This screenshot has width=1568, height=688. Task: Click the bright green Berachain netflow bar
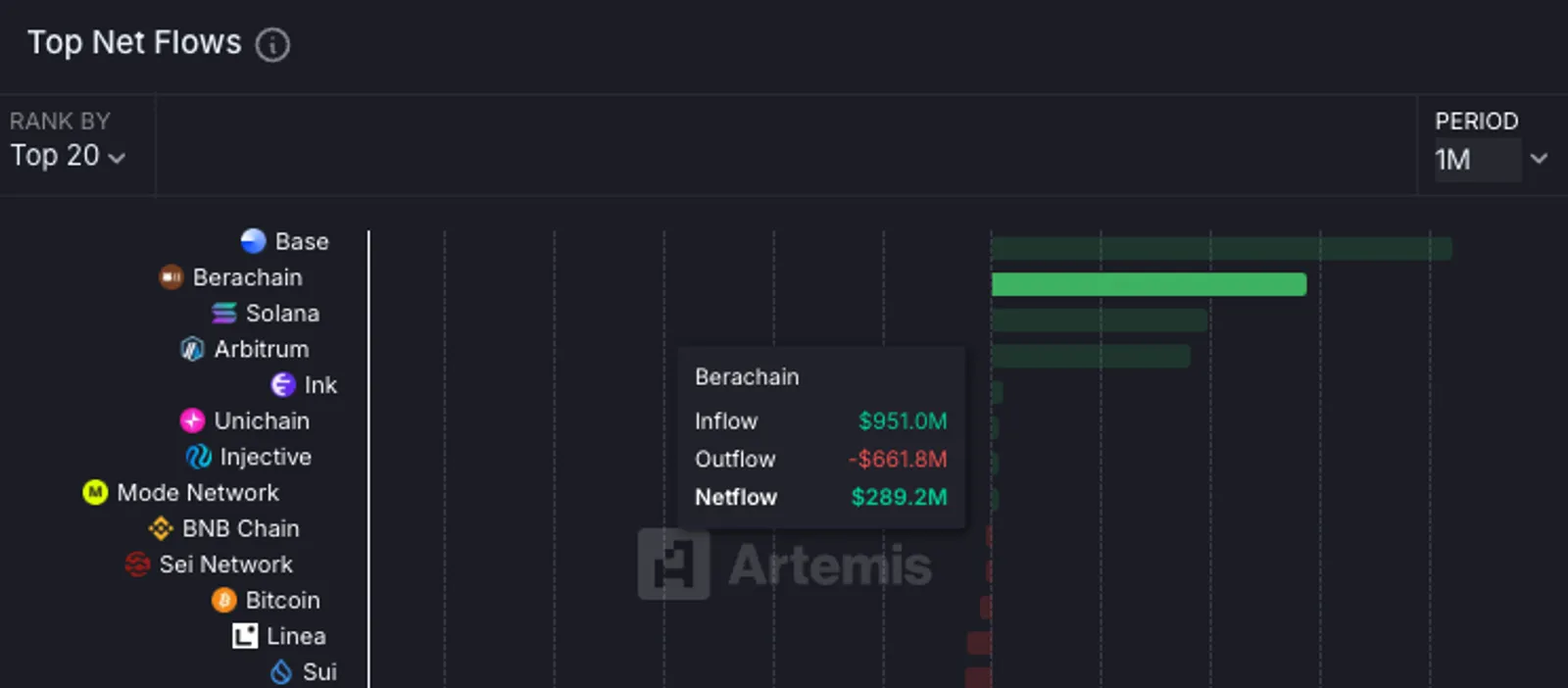[1149, 284]
